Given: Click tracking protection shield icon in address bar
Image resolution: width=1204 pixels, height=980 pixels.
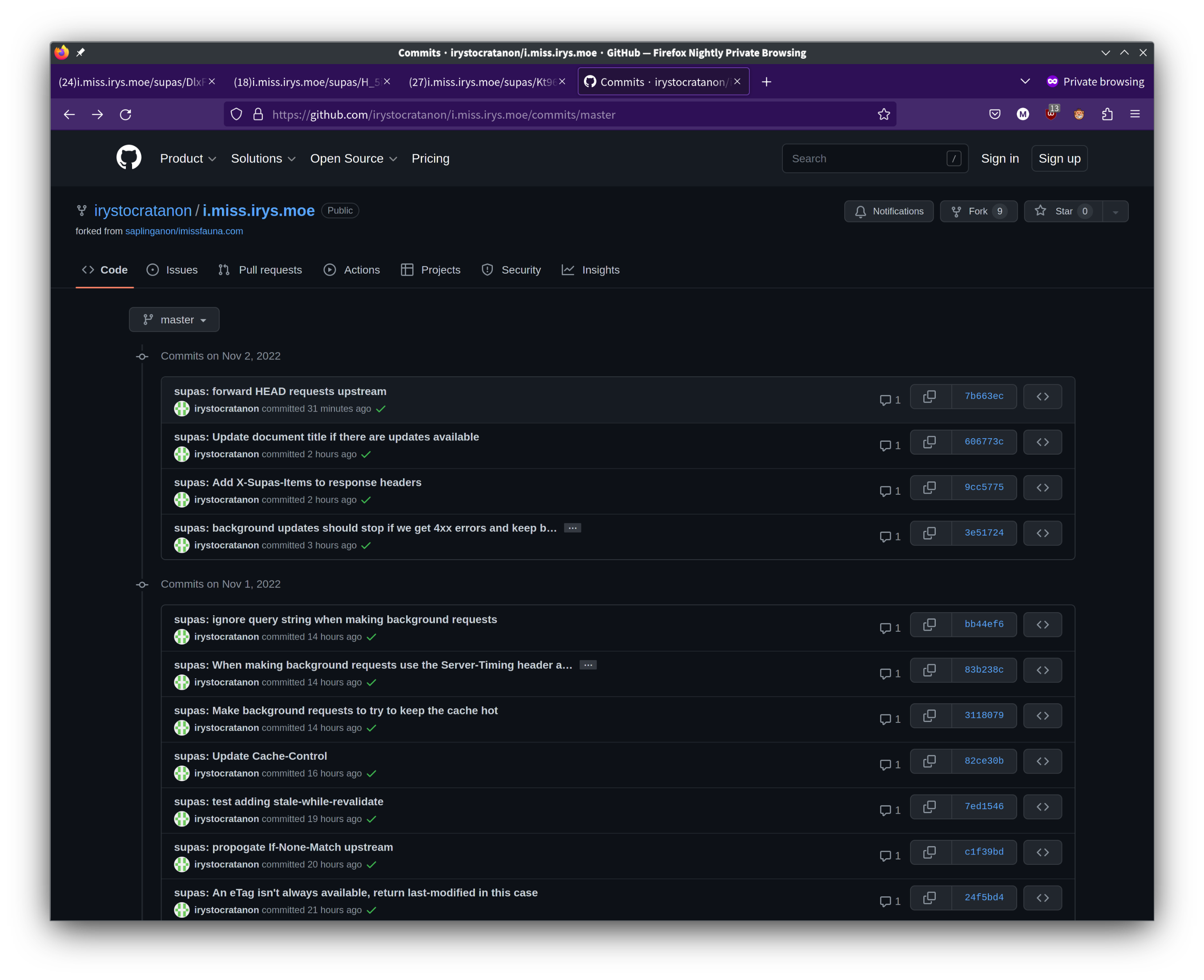Looking at the screenshot, I should click(236, 115).
